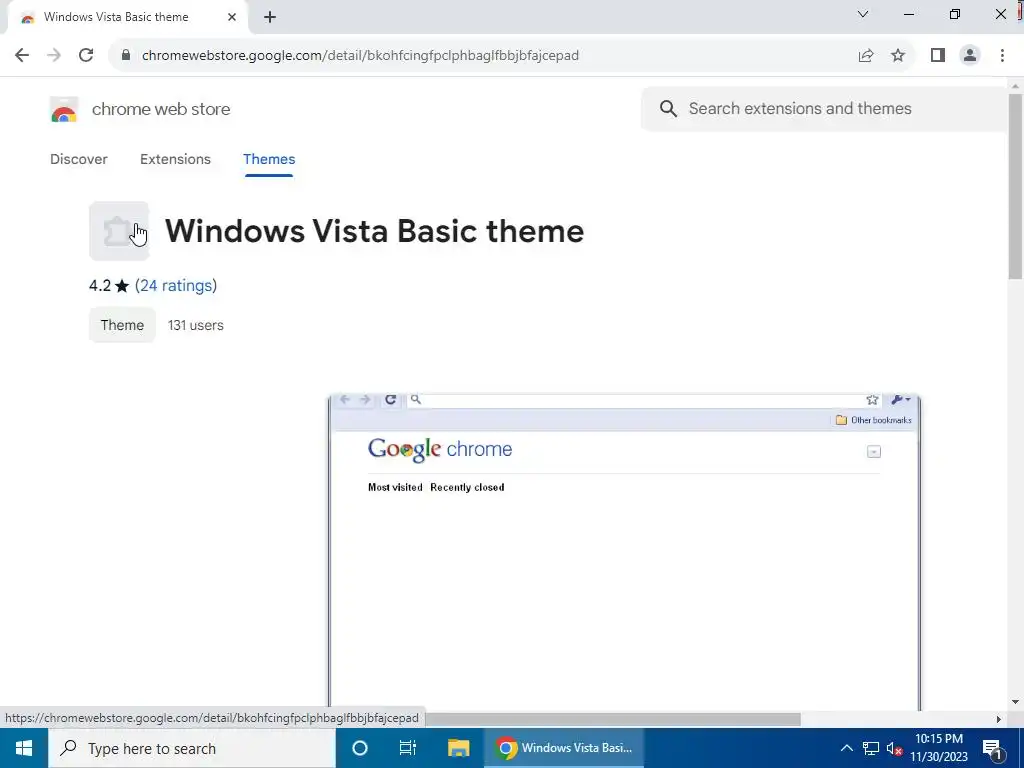Viewport: 1024px width, 768px height.
Task: Open Cortana circle icon on taskbar
Action: click(x=360, y=748)
